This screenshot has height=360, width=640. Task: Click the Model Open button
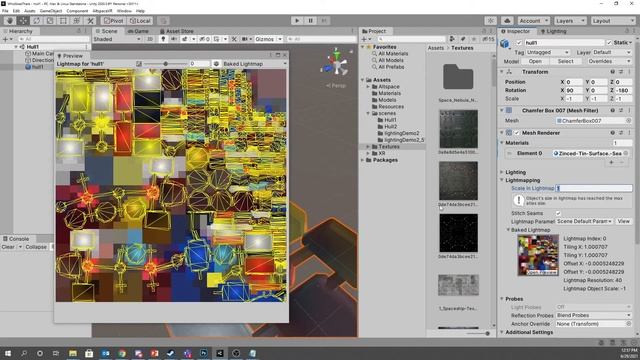click(x=535, y=61)
